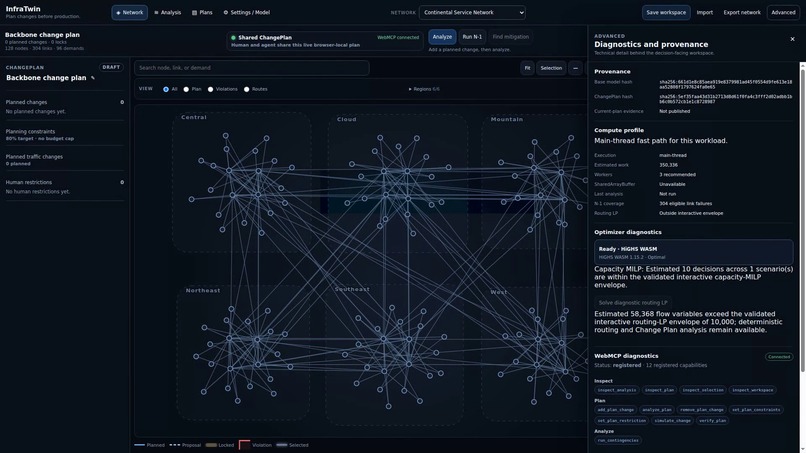Click the Violation red legend swatch
This screenshot has height=453, width=806.
[x=245, y=445]
